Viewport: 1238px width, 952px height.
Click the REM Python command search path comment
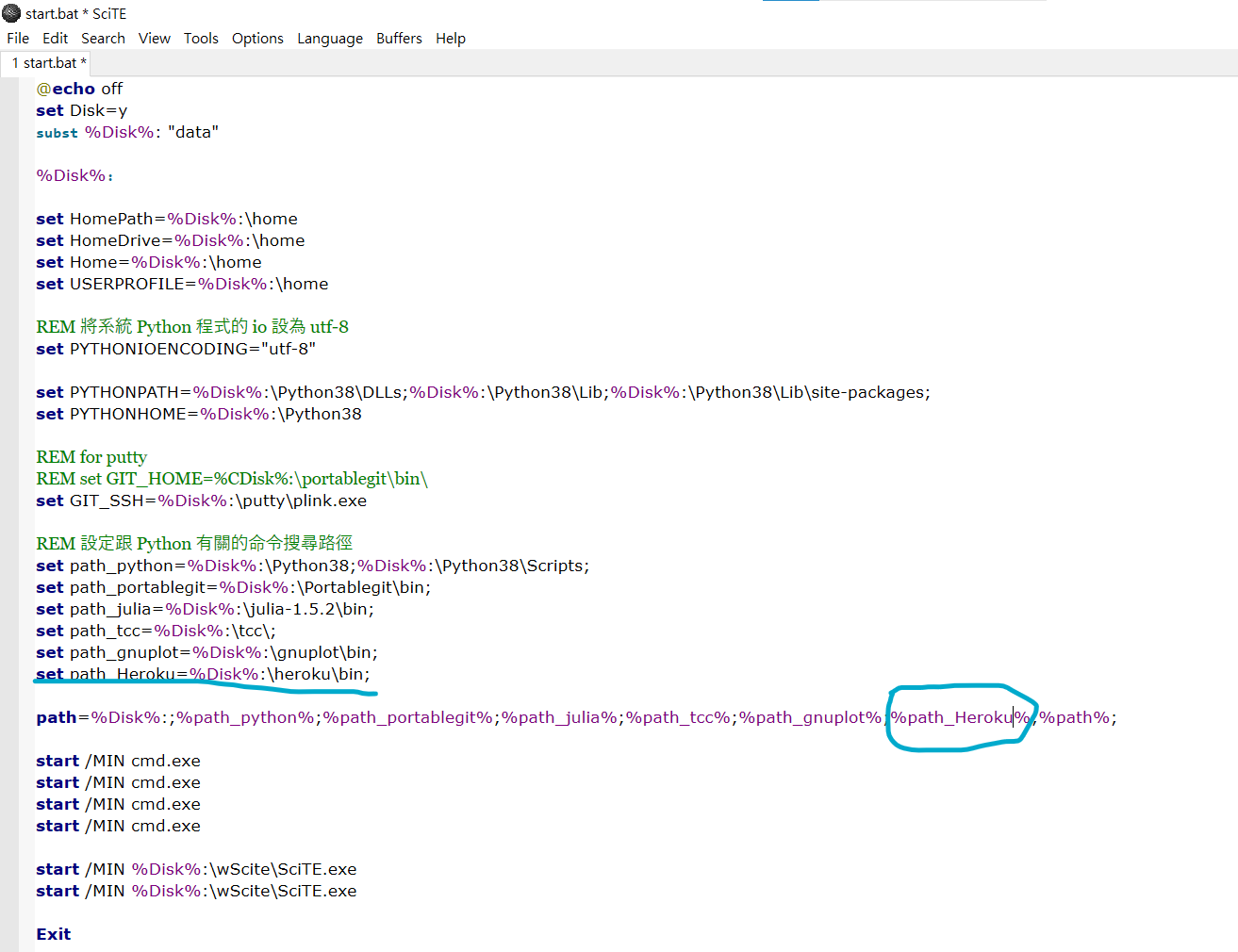click(194, 543)
